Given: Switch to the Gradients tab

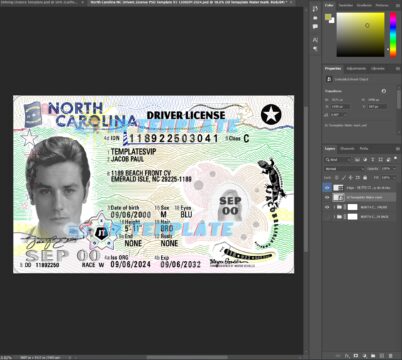Looking at the screenshot, I should (x=364, y=6).
